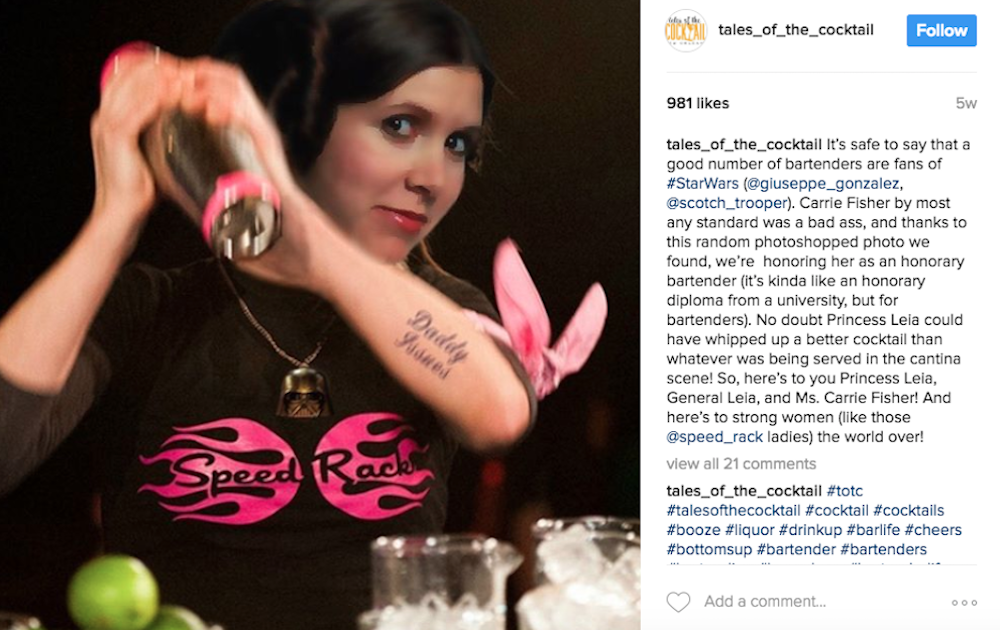Open the #totc hashtag
This screenshot has width=1000, height=630.
pos(844,491)
